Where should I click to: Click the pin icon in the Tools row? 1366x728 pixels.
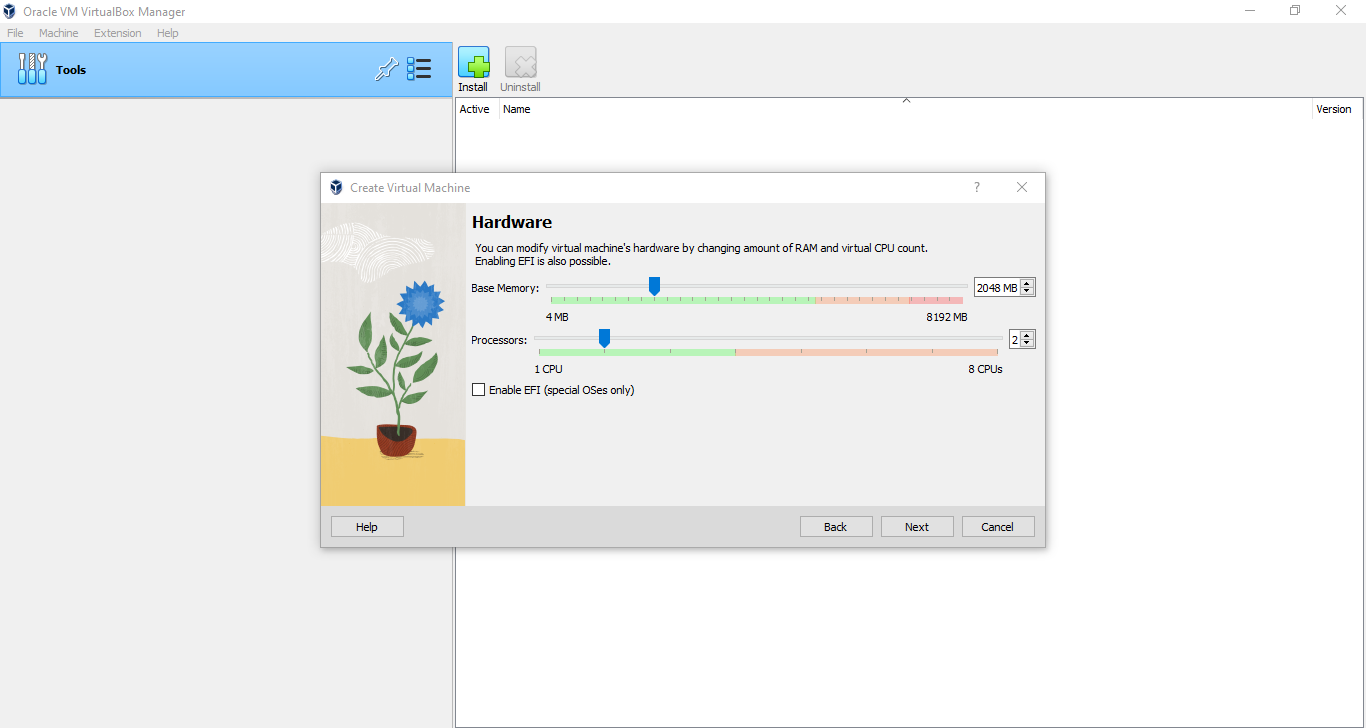click(386, 69)
